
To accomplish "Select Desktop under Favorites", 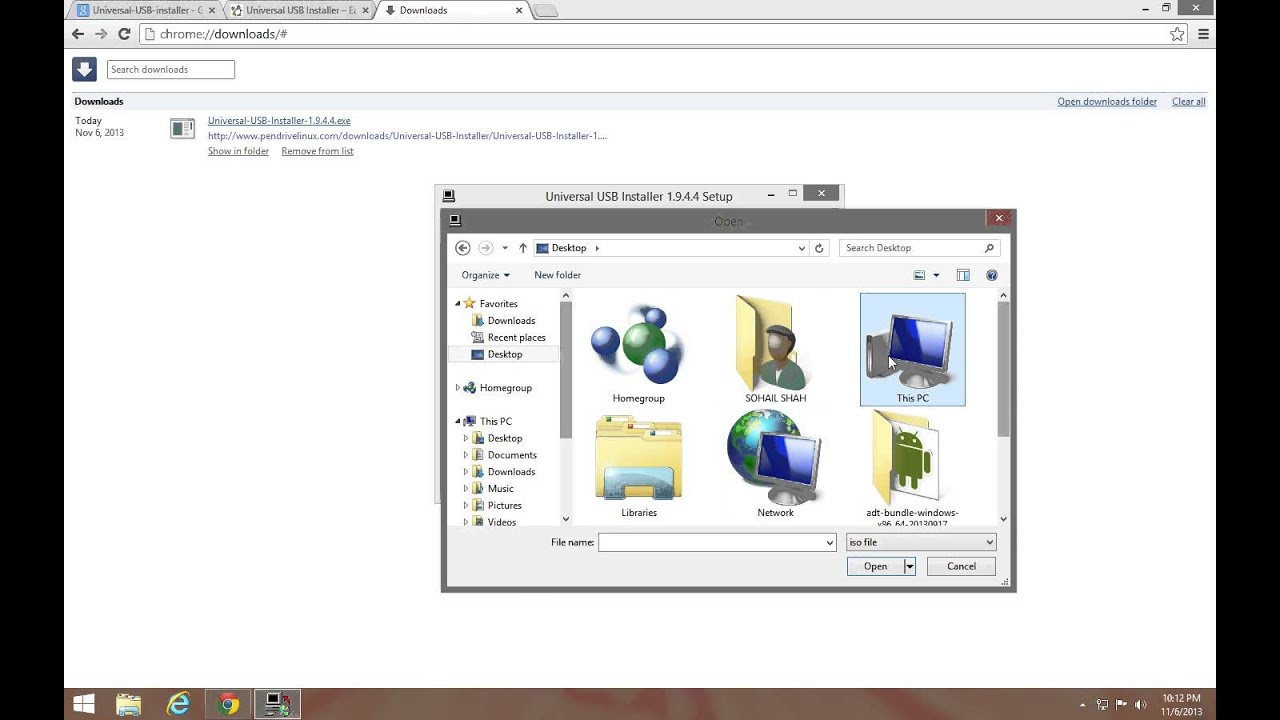I will (x=505, y=354).
